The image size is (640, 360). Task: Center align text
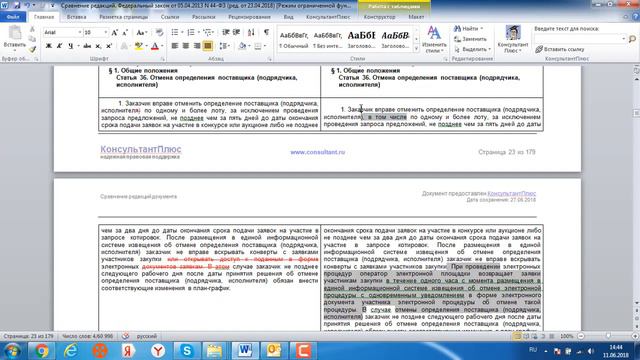(x=186, y=46)
